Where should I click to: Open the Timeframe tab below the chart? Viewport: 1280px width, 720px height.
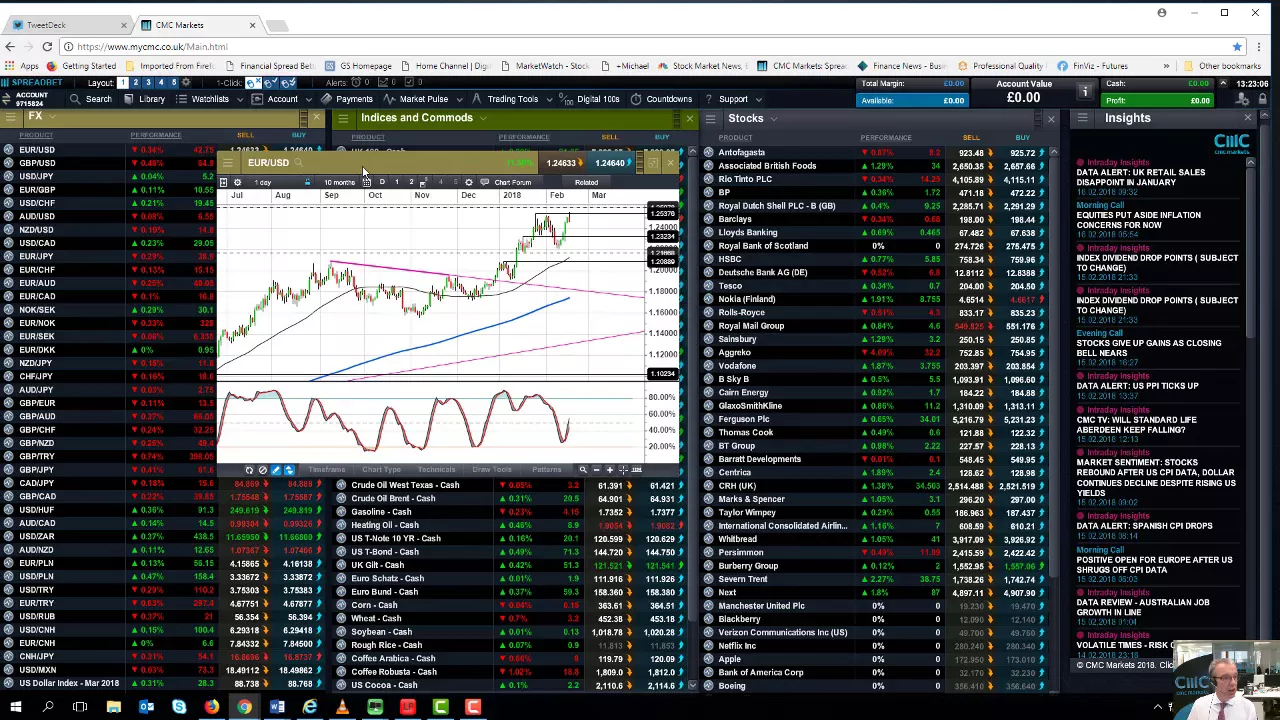click(x=327, y=470)
